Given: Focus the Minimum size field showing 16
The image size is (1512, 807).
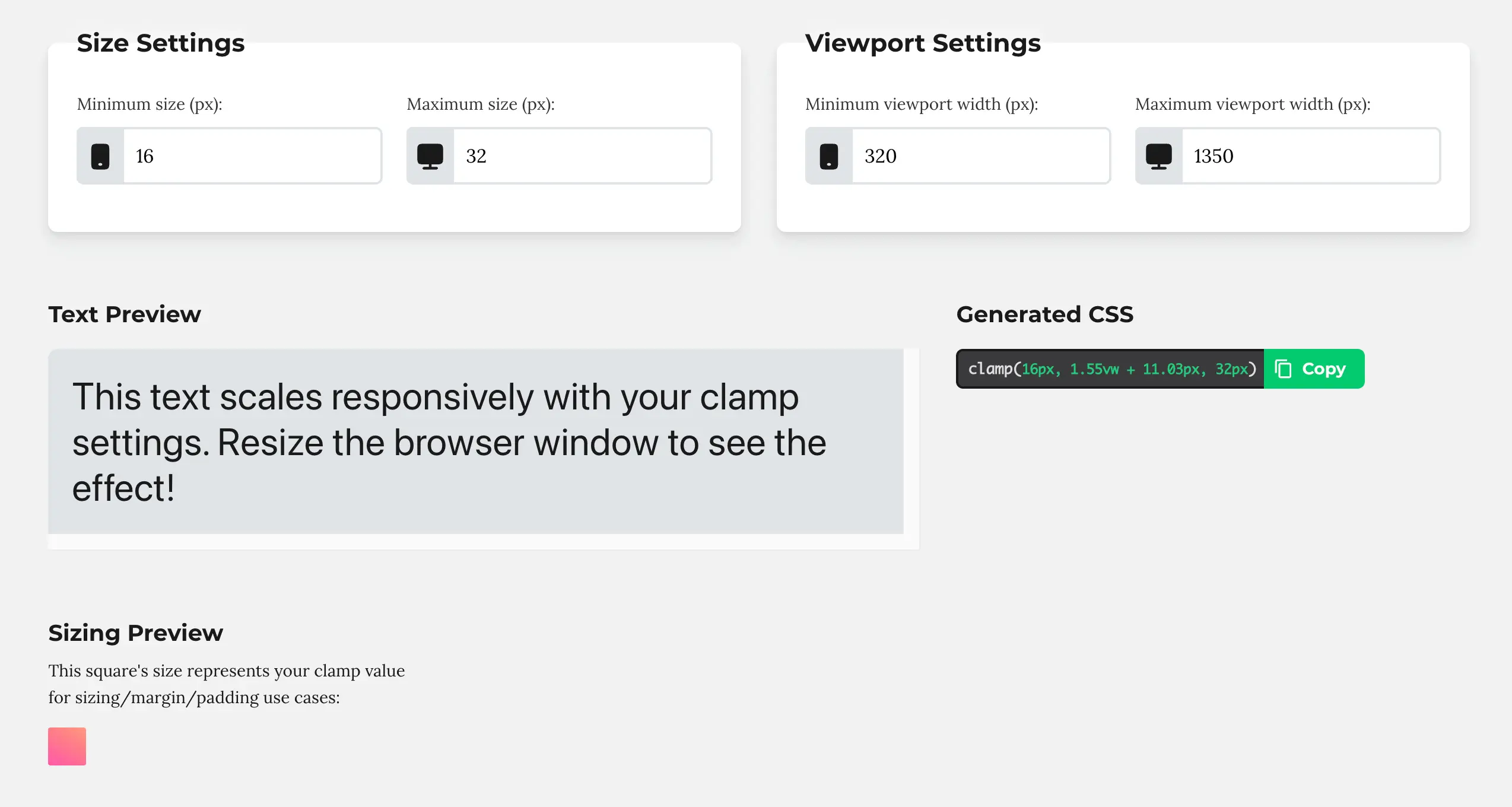Looking at the screenshot, I should 252,156.
